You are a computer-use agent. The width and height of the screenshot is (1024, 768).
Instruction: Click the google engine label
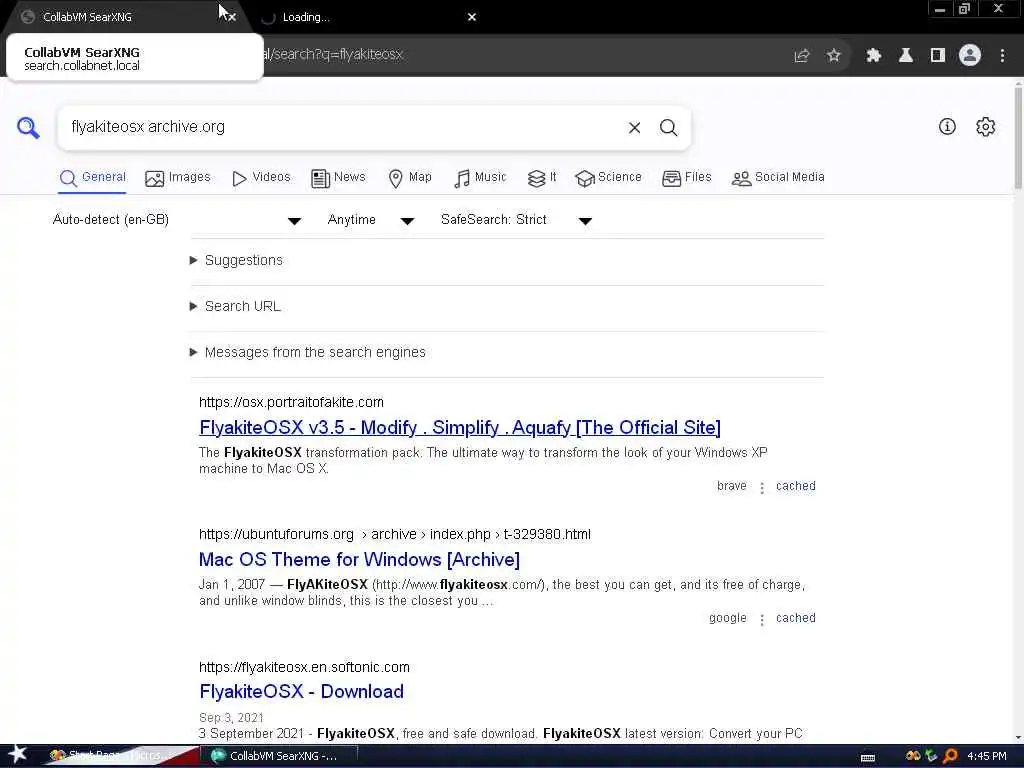(x=728, y=618)
